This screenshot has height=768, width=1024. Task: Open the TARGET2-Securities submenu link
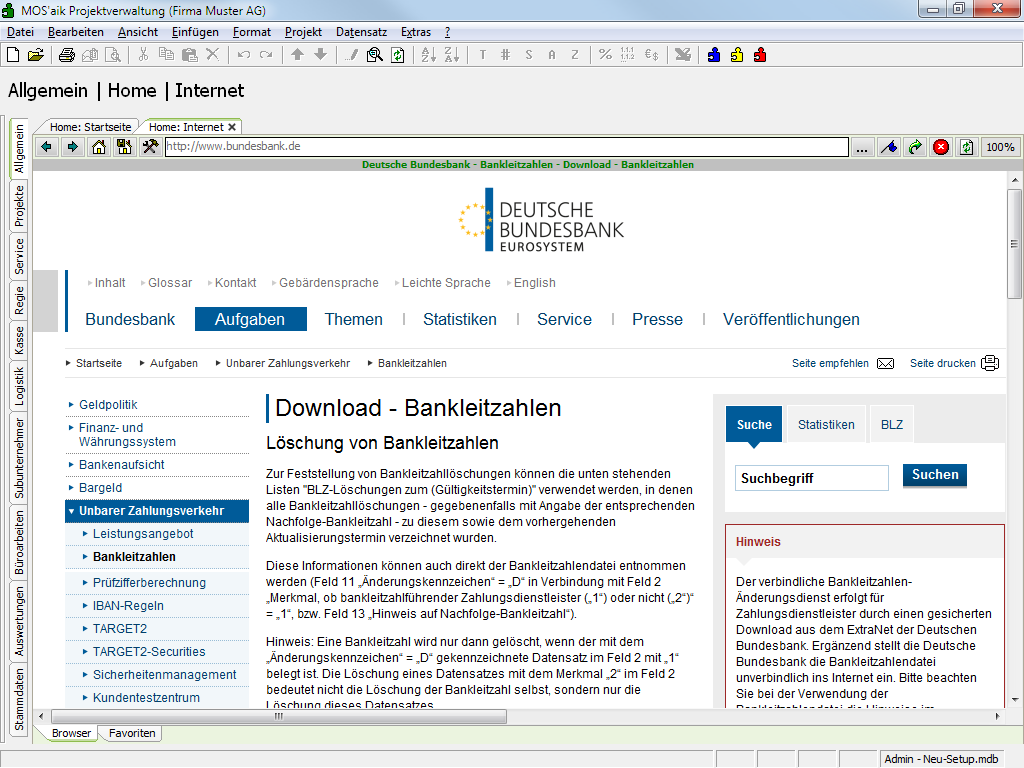[149, 652]
